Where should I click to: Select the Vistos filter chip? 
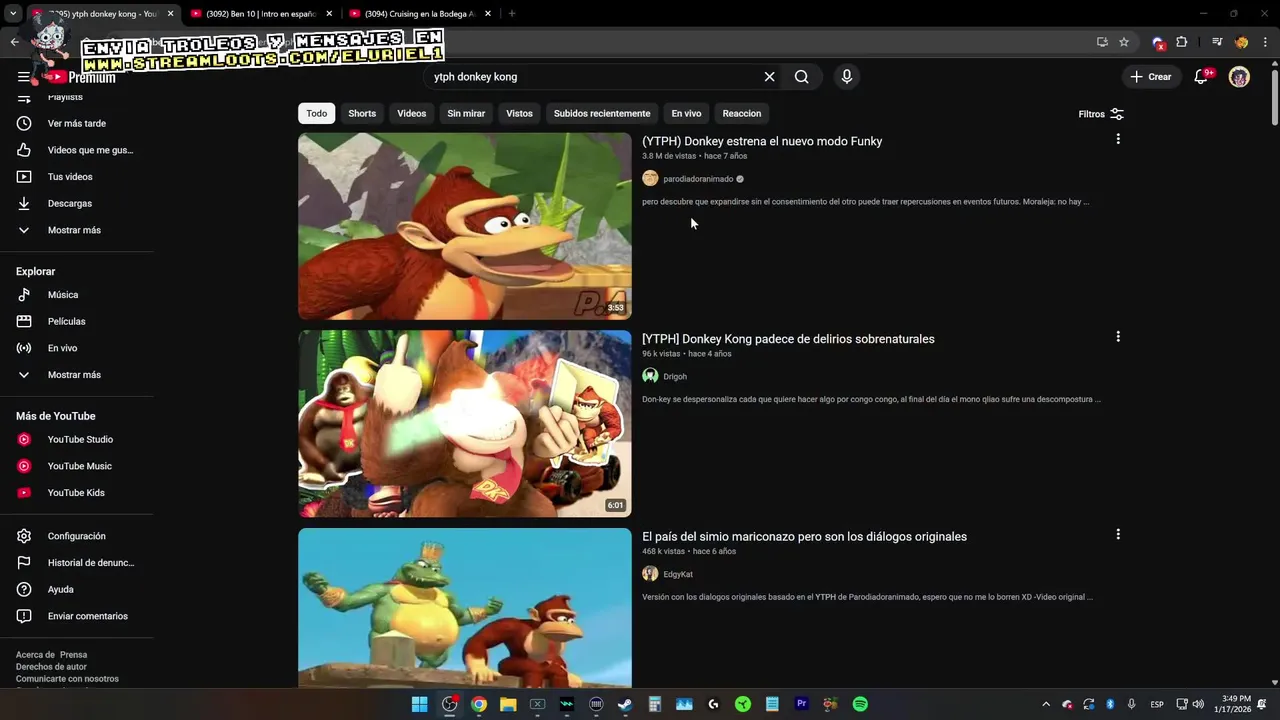(x=520, y=114)
